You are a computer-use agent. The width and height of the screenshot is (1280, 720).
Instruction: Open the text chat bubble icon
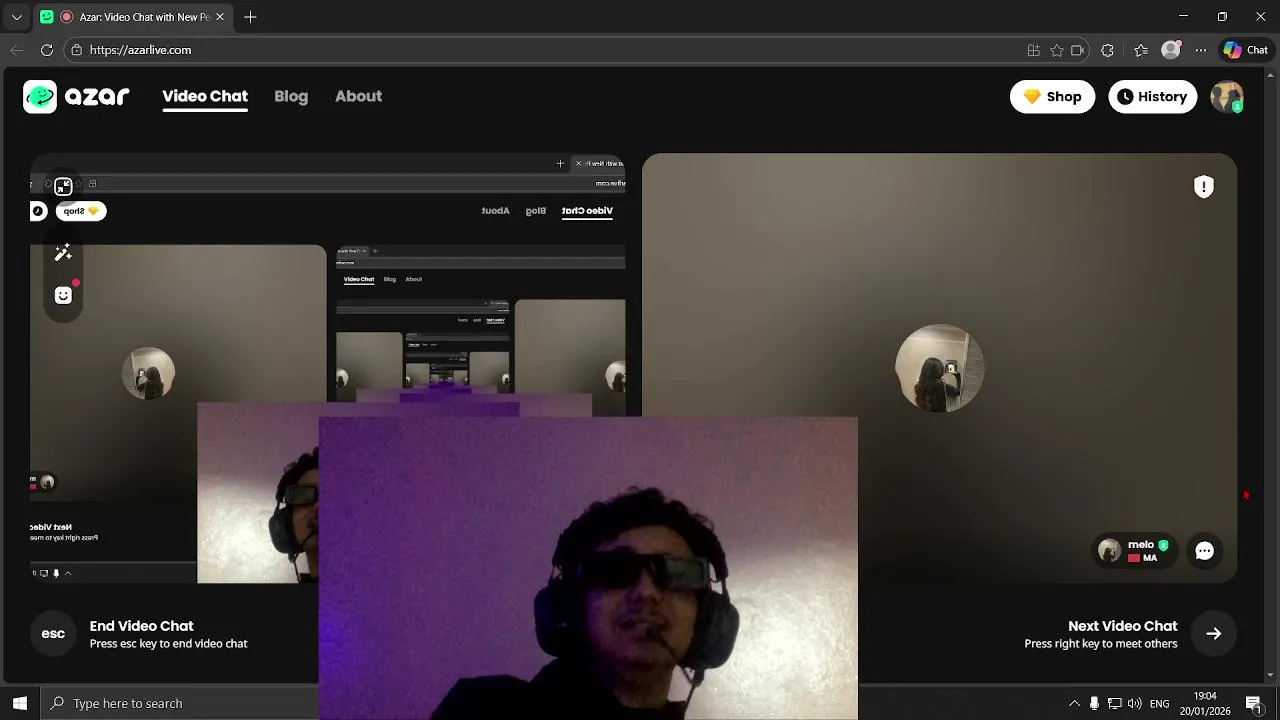coord(1204,551)
